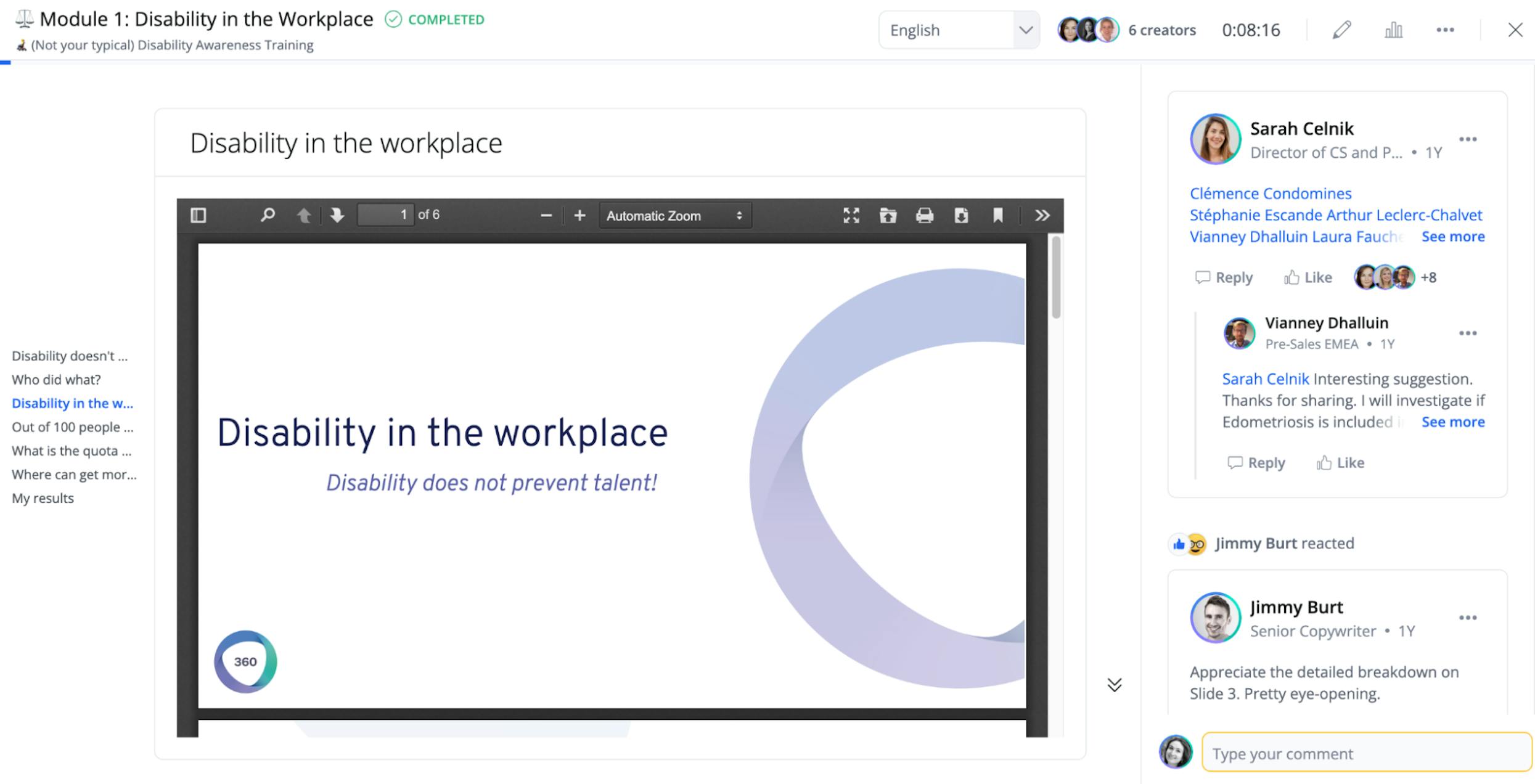Reply to Vianney Dhalluin's comment
Screen dimensions: 1535x784
[1256, 463]
